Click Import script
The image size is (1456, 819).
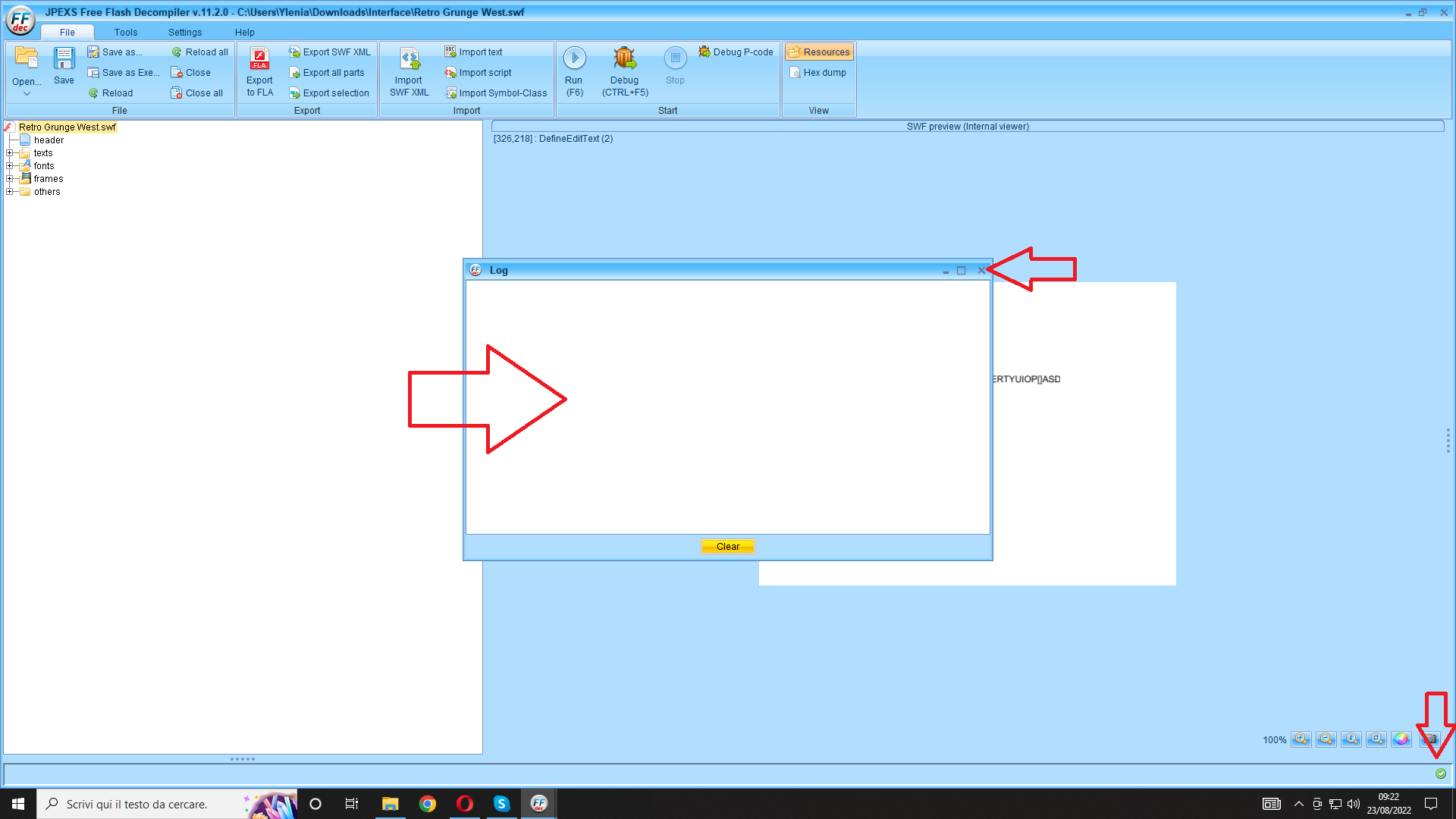(x=479, y=73)
